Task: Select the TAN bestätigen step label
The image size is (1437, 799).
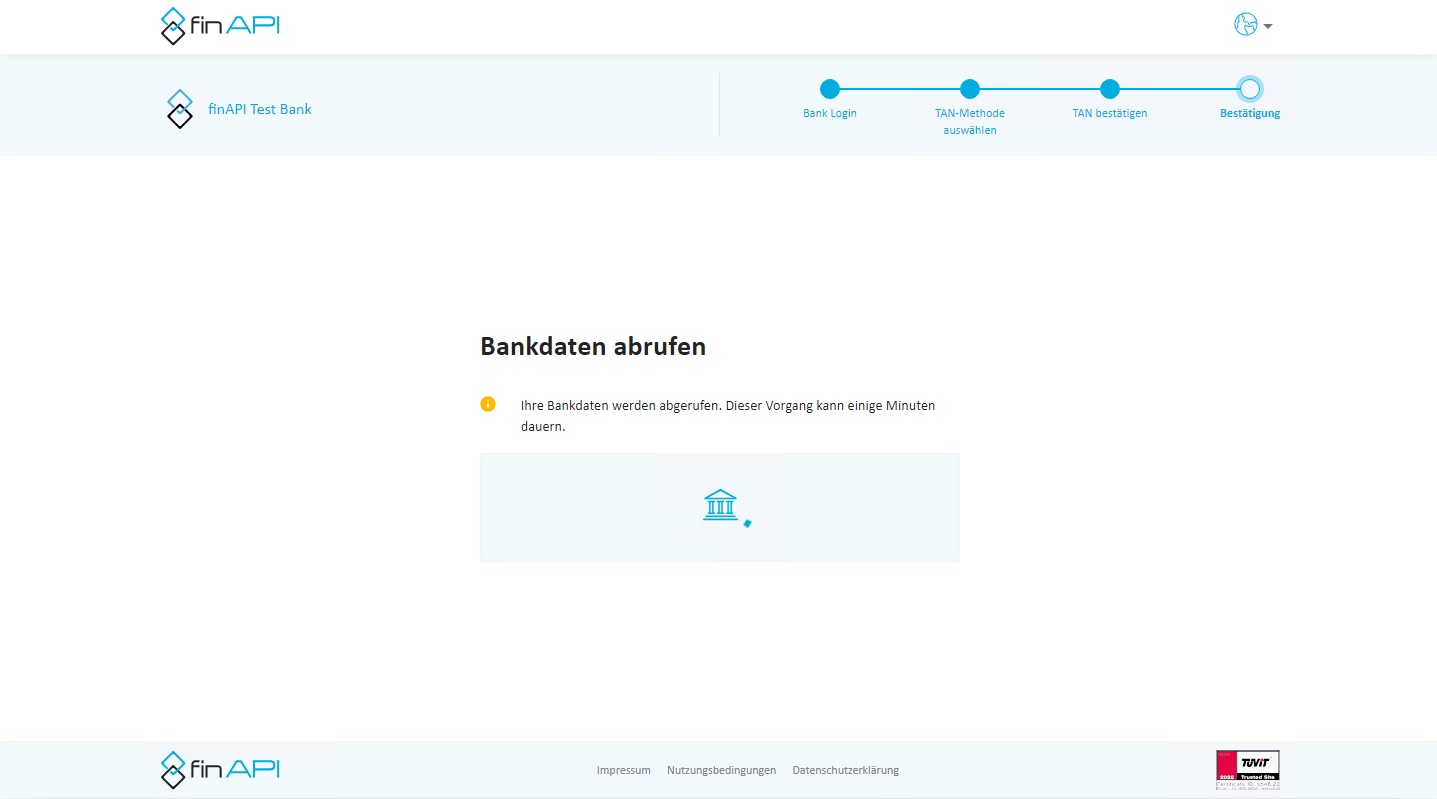Action: tap(1109, 113)
